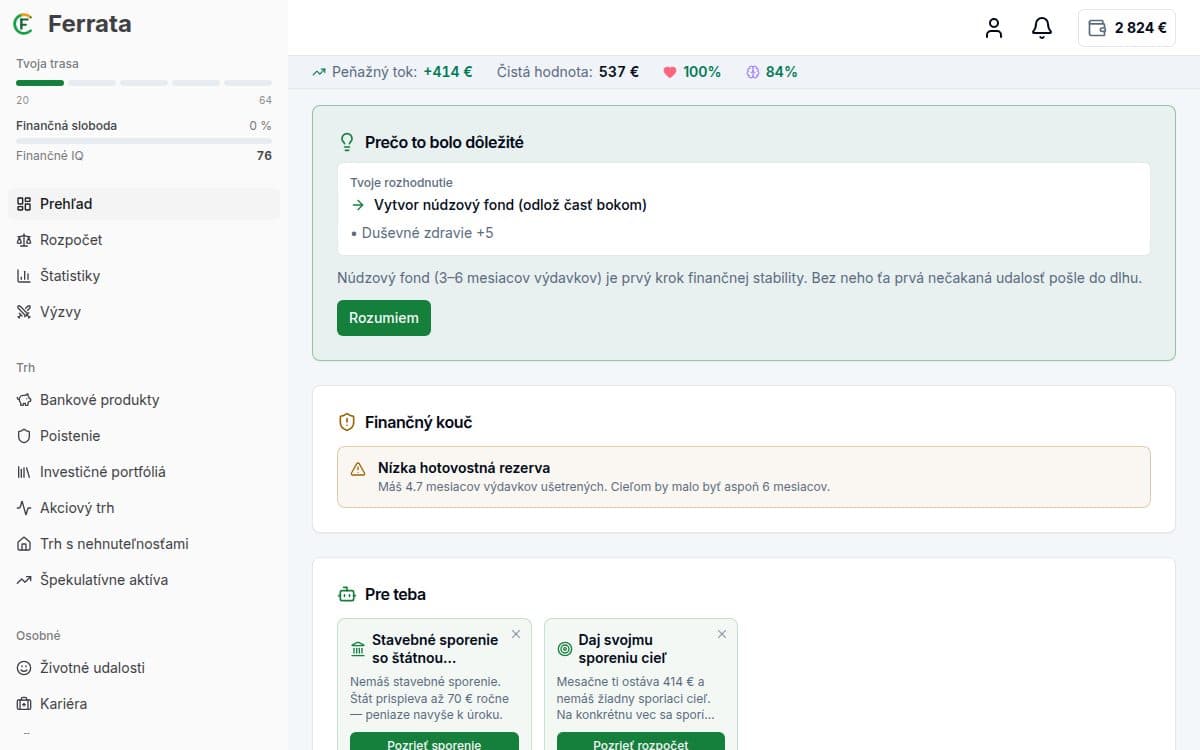Click the Tvoja trasa progress bar
The image size is (1200, 750).
pyautogui.click(x=144, y=82)
